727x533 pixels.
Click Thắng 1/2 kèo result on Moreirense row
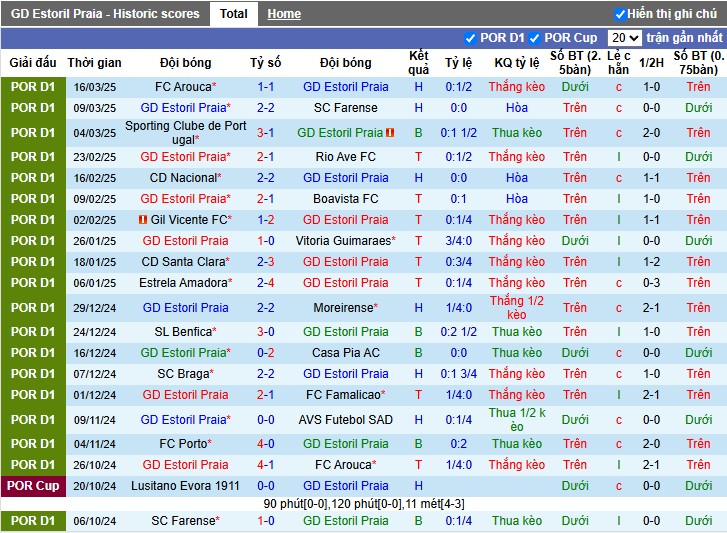click(x=517, y=308)
